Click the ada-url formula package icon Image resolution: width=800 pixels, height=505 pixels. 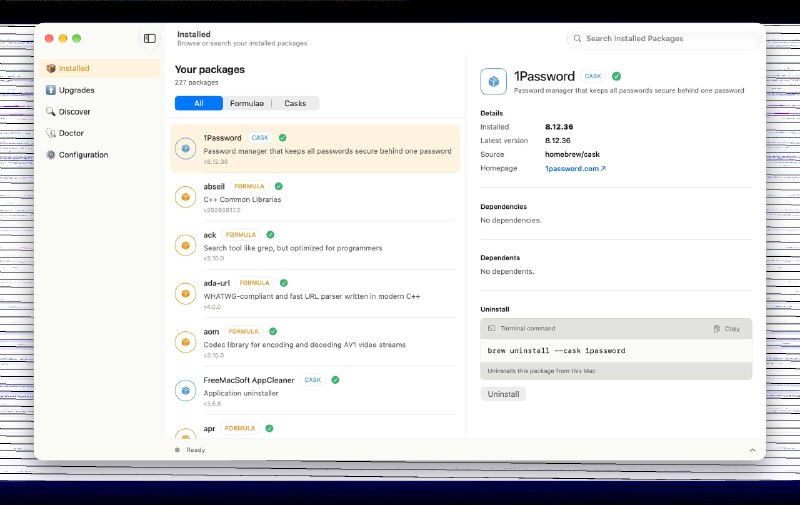point(186,294)
